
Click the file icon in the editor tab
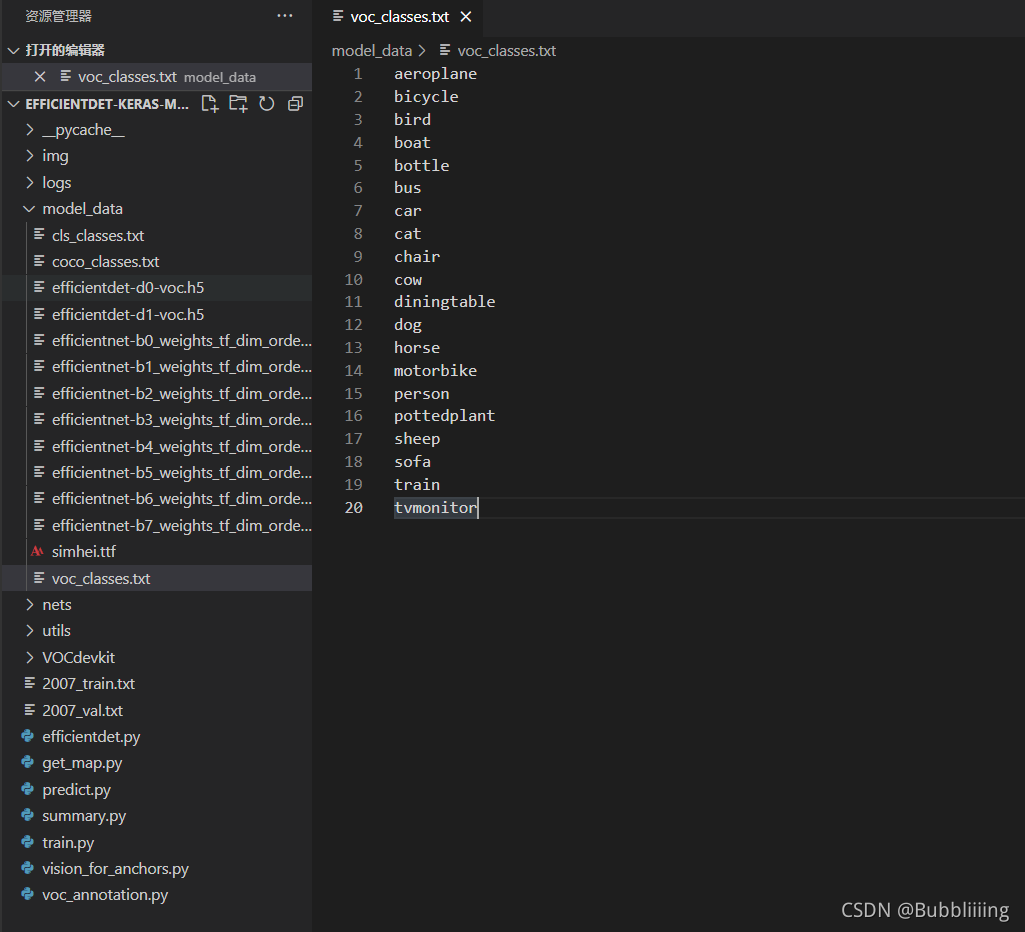338,16
